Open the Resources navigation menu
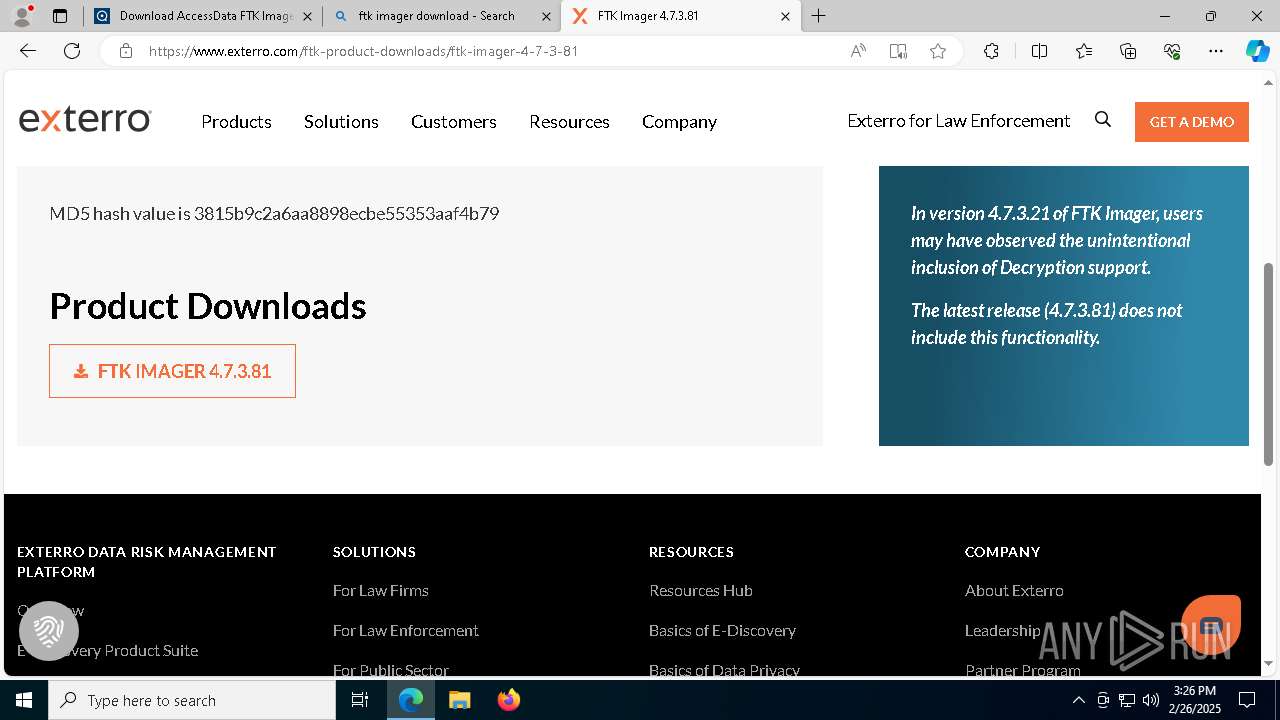 [569, 121]
